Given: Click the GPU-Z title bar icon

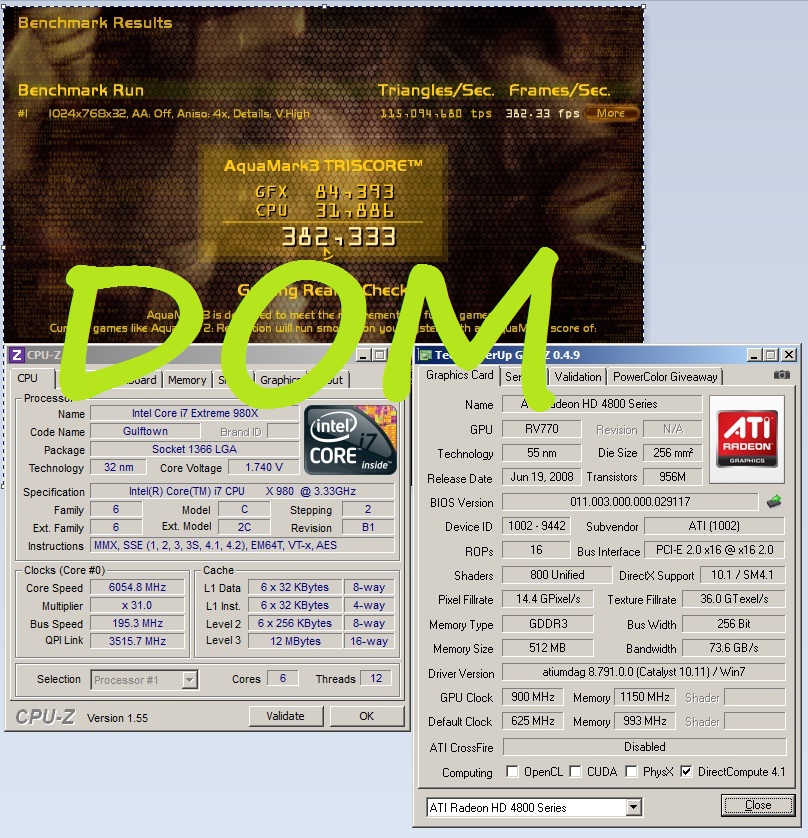Looking at the screenshot, I should tap(425, 355).
